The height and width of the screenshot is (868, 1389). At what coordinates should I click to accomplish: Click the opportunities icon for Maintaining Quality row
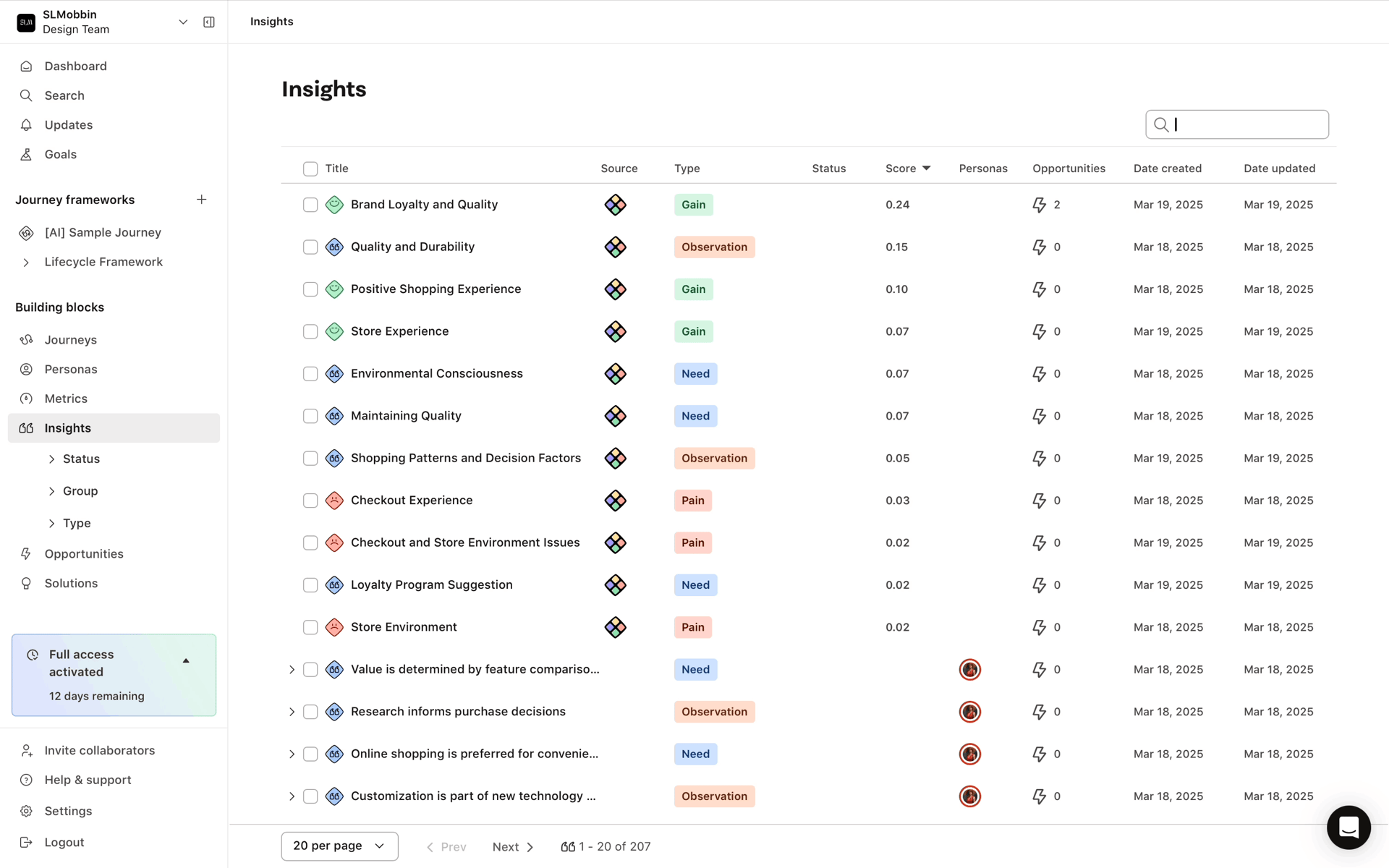(1040, 416)
